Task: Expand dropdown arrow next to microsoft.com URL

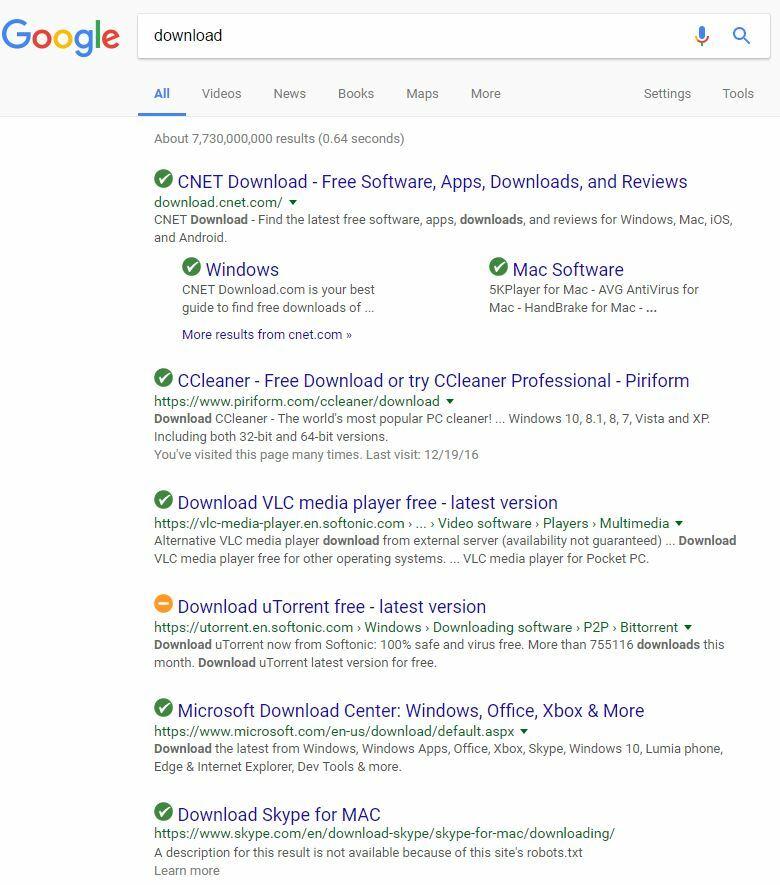Action: click(x=524, y=731)
